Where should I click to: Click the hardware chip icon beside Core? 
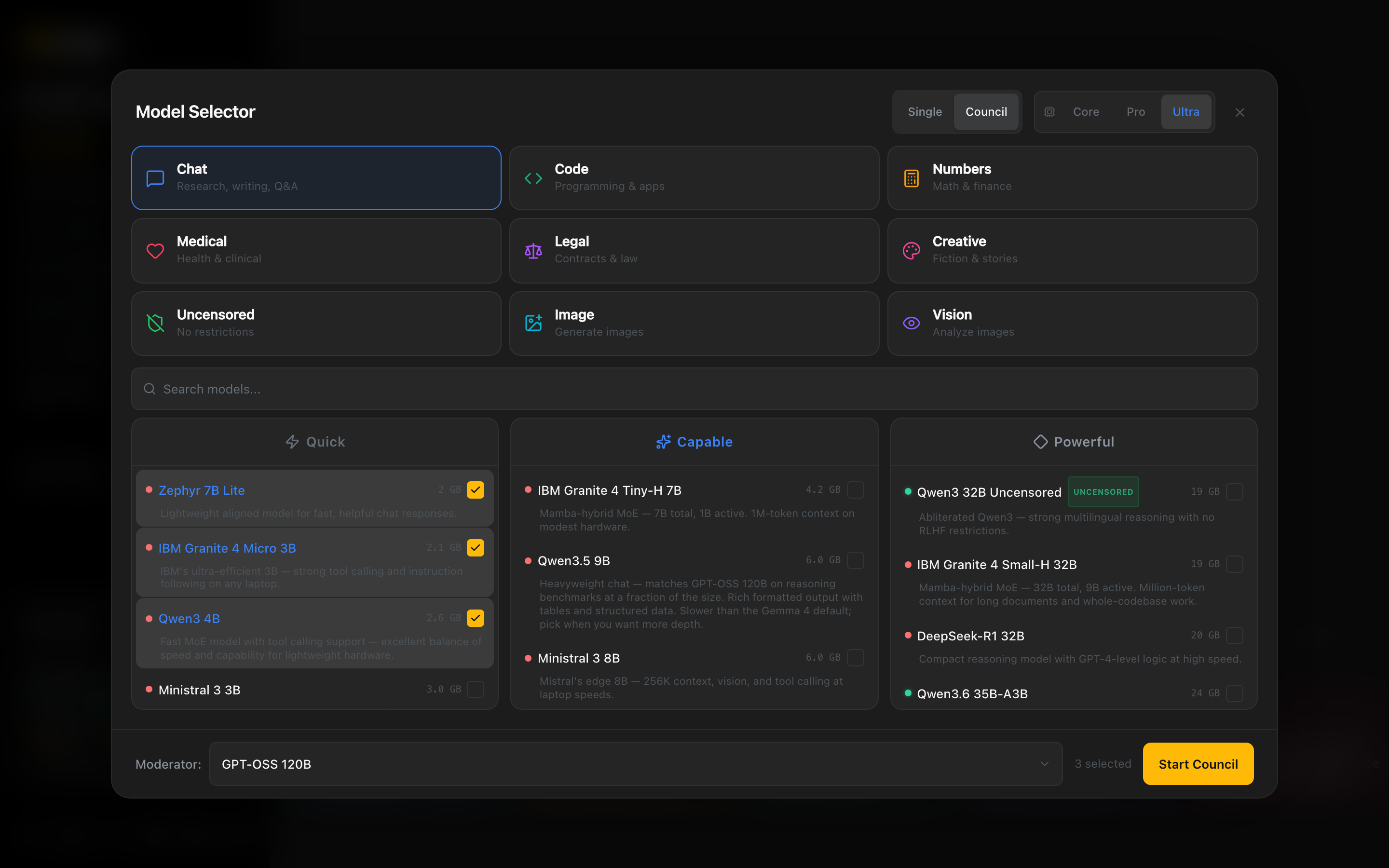click(x=1049, y=112)
